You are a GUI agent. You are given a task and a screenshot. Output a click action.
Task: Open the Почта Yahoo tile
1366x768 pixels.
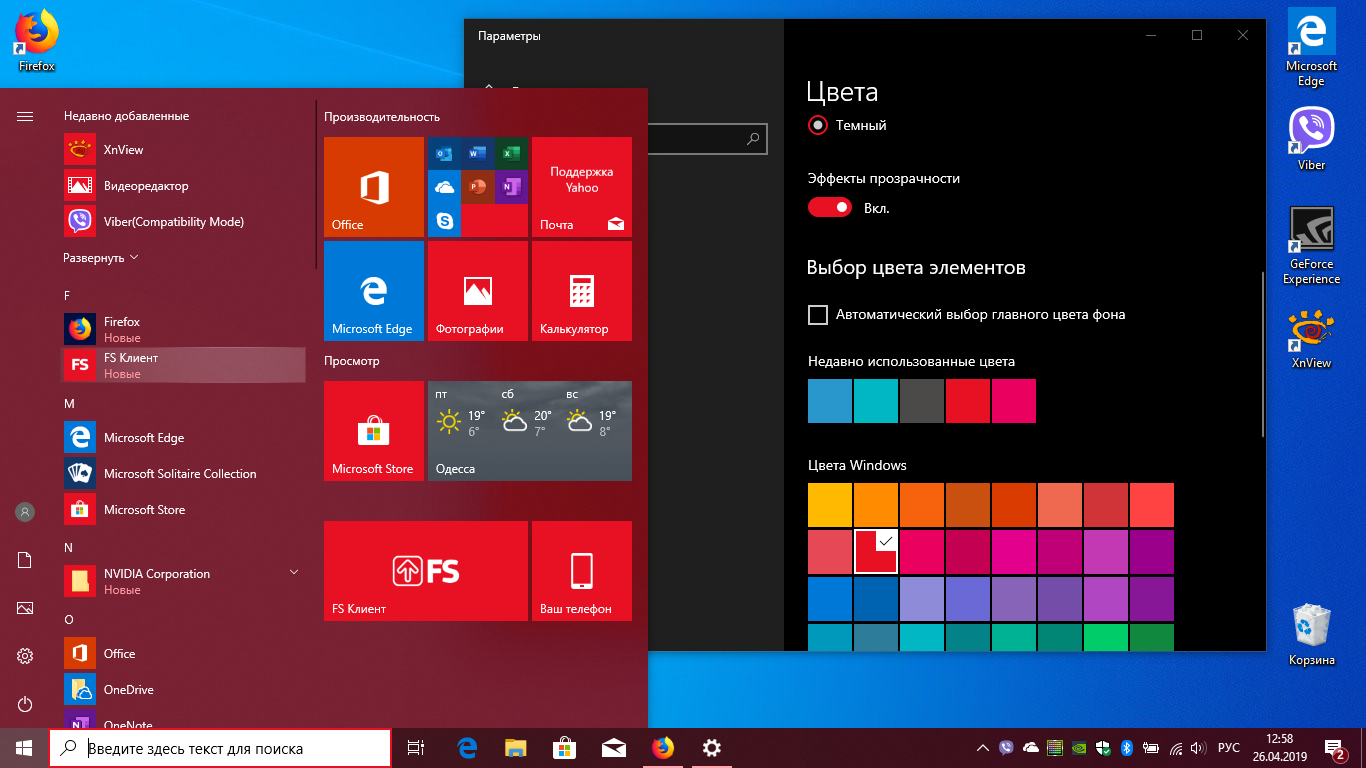(582, 187)
